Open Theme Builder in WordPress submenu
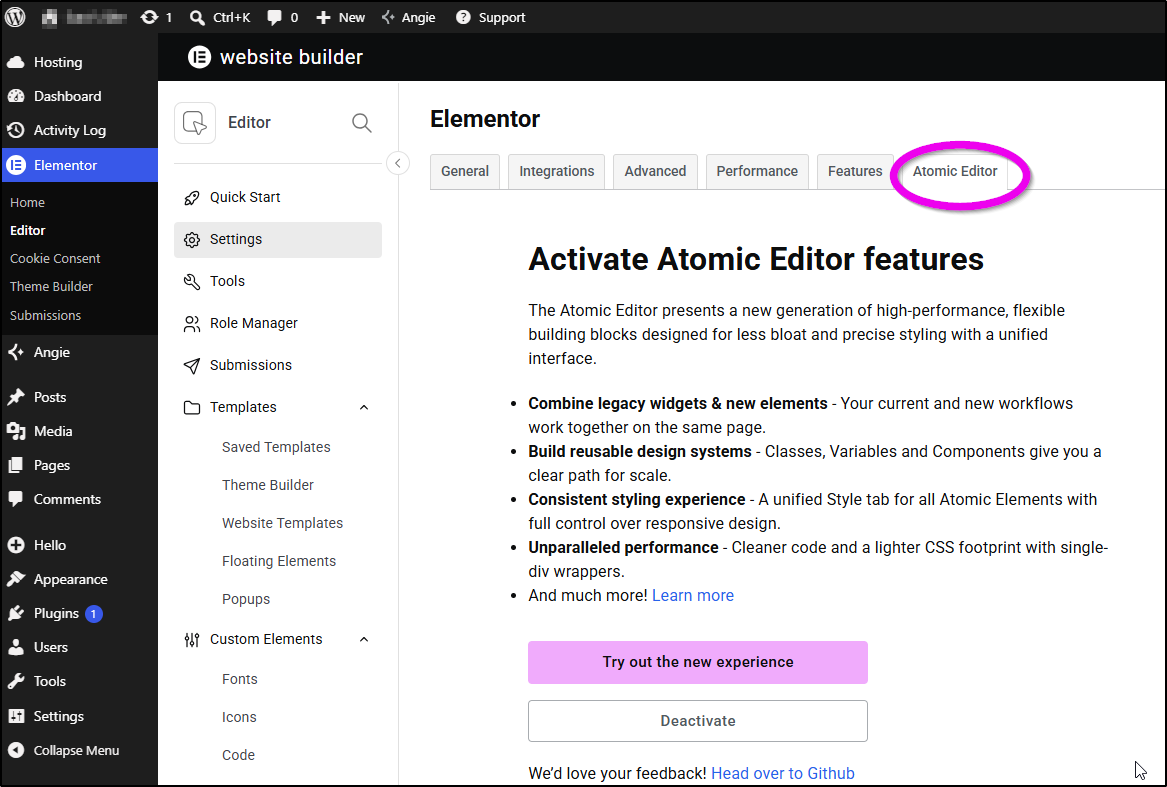1167x787 pixels. (51, 287)
